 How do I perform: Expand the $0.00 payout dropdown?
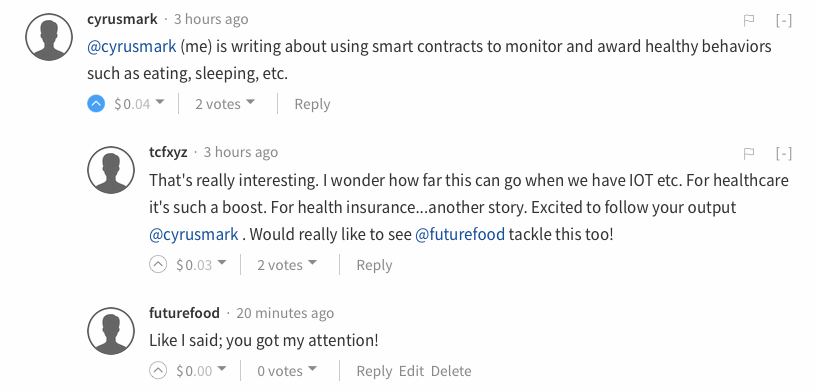[201, 371]
